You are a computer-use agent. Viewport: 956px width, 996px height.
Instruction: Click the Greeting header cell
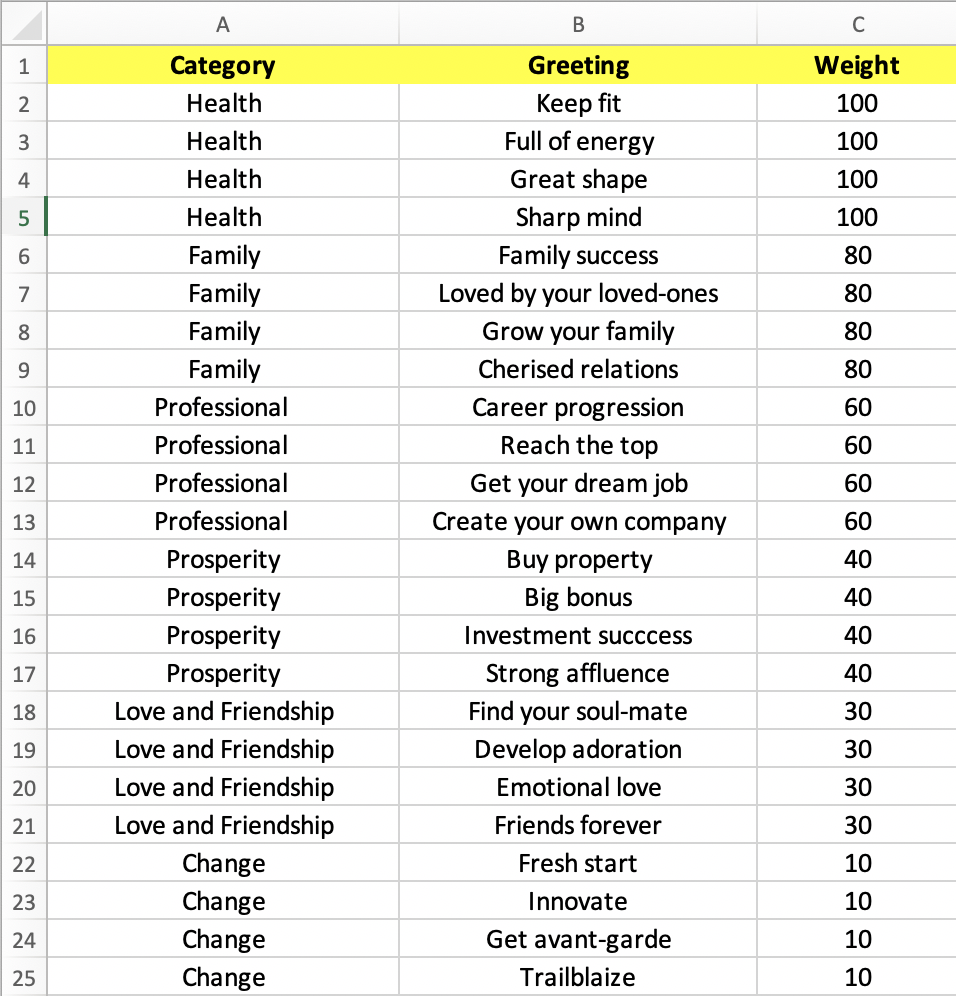pyautogui.click(x=578, y=65)
